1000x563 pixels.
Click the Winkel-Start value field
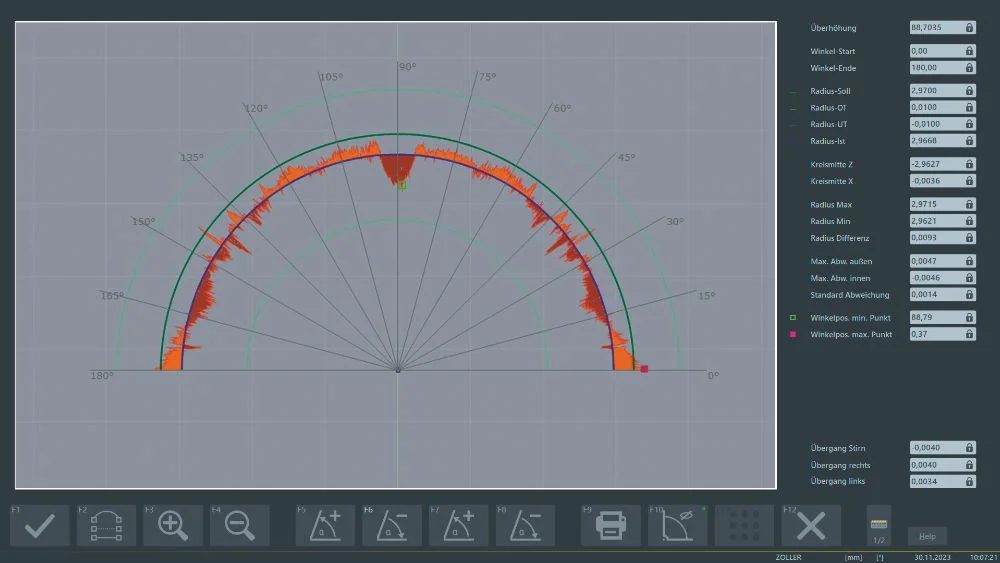(935, 51)
